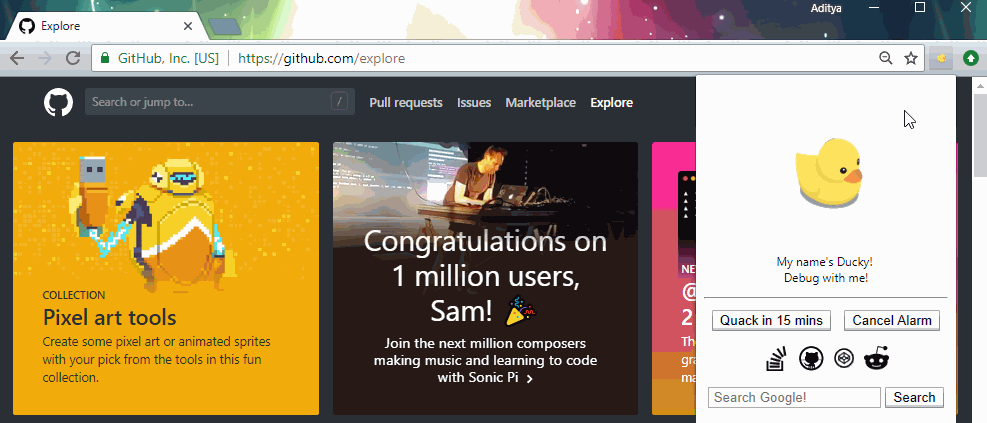Click the page vertical scrollbar thumb

click(x=980, y=137)
